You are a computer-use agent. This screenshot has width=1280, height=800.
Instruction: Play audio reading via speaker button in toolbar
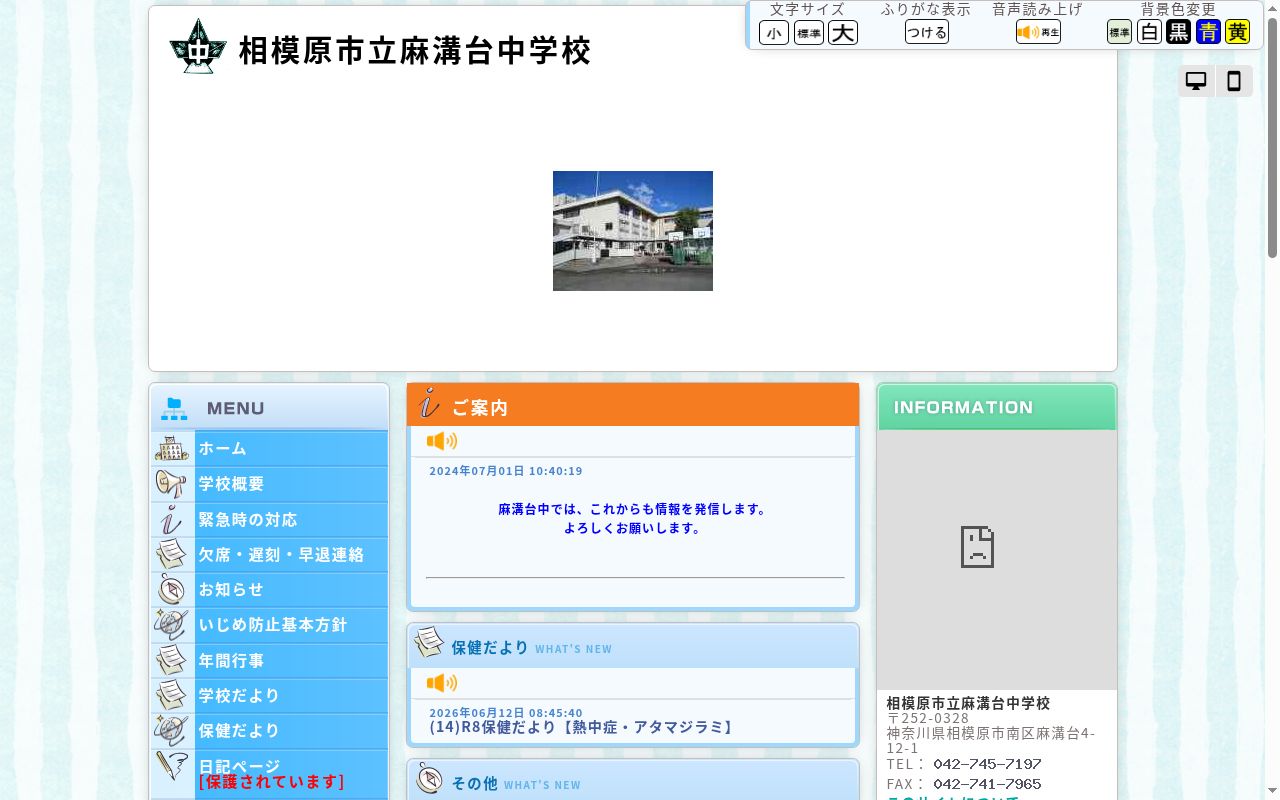click(1038, 32)
